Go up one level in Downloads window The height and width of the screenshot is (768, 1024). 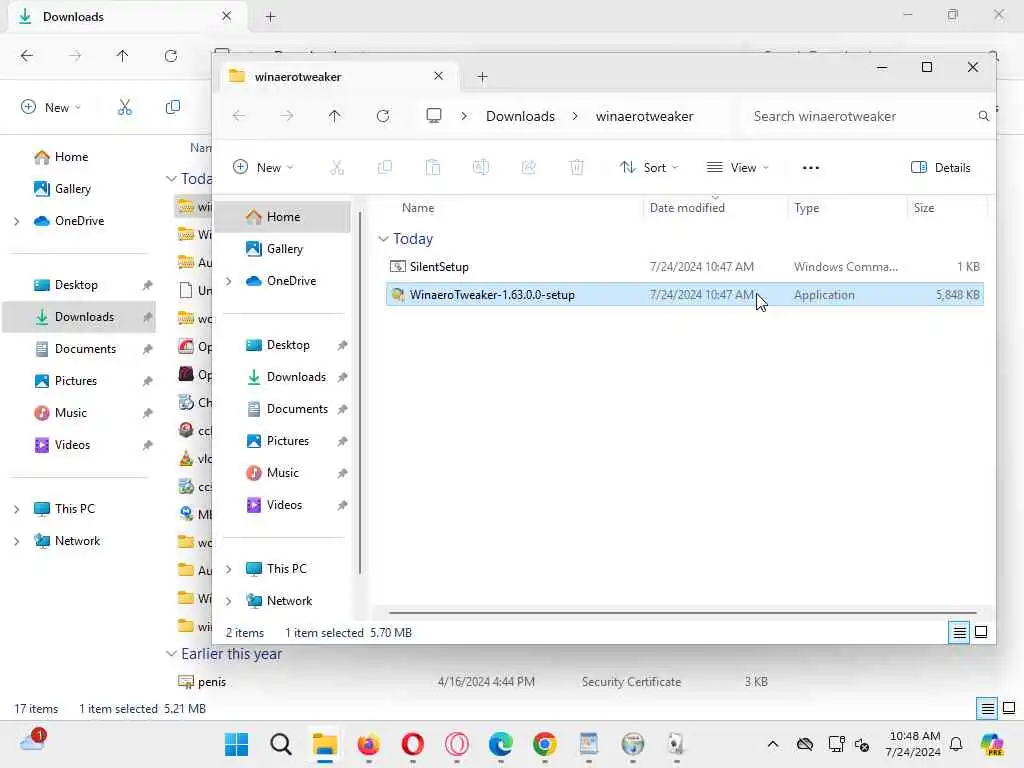point(122,56)
